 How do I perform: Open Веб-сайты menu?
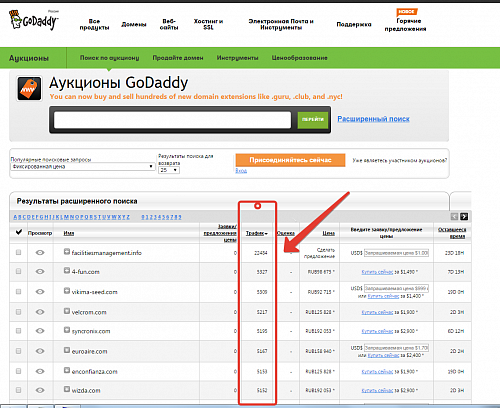169,24
